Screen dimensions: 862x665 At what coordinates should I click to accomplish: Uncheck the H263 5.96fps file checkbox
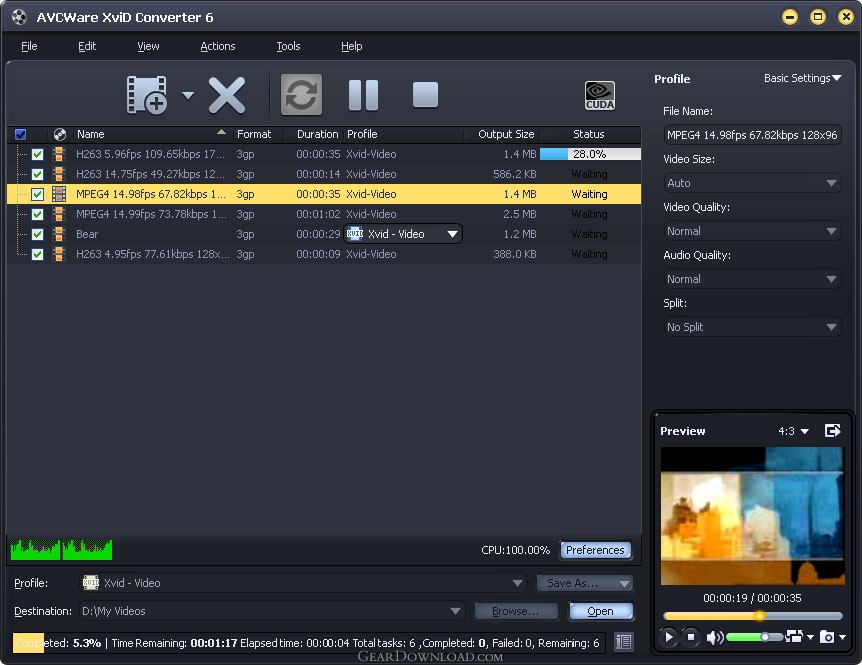37,154
